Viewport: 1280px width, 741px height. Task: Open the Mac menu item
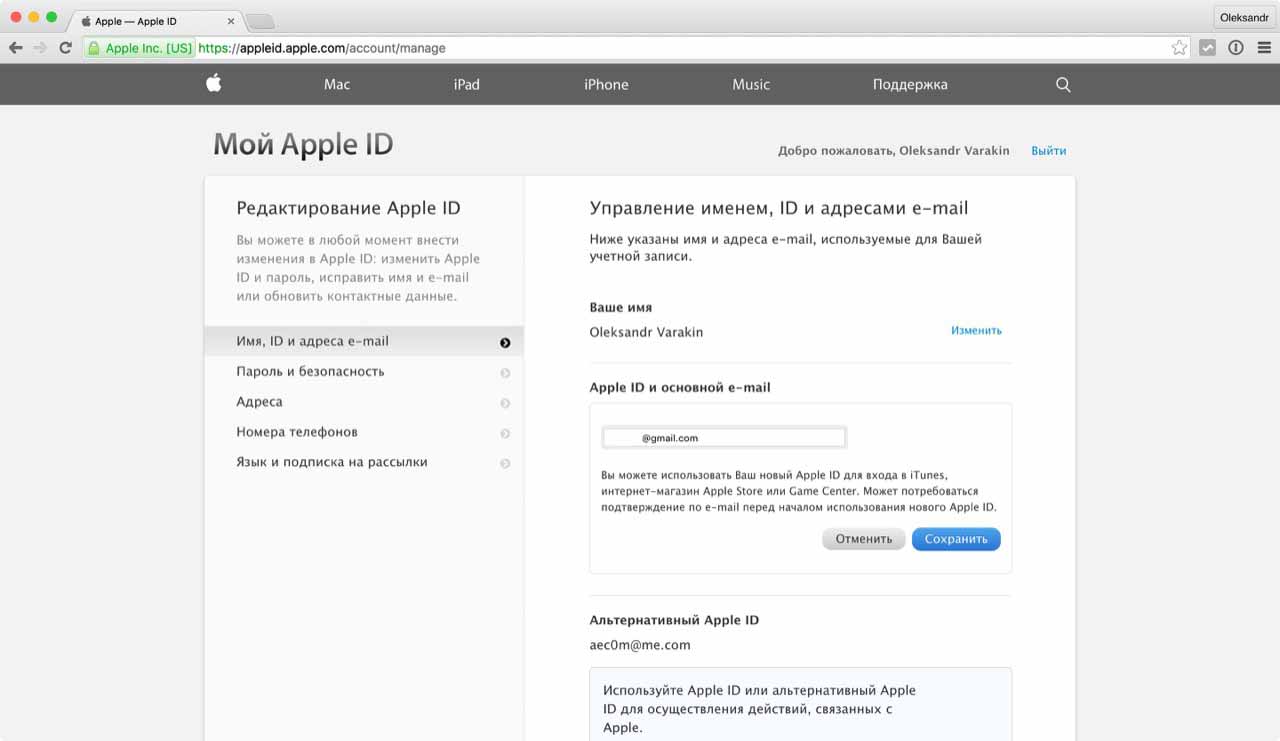coord(337,85)
